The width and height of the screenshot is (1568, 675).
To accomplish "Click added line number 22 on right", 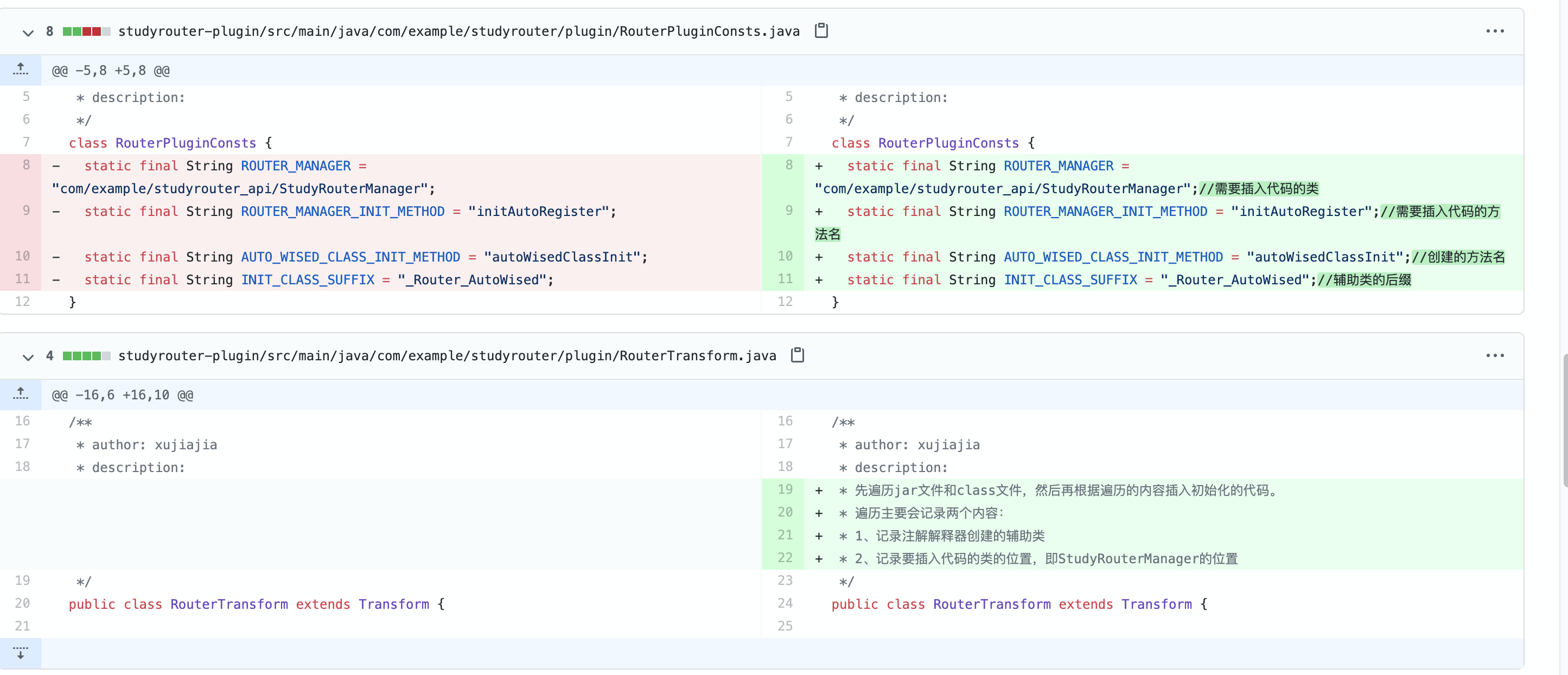I will 785,558.
